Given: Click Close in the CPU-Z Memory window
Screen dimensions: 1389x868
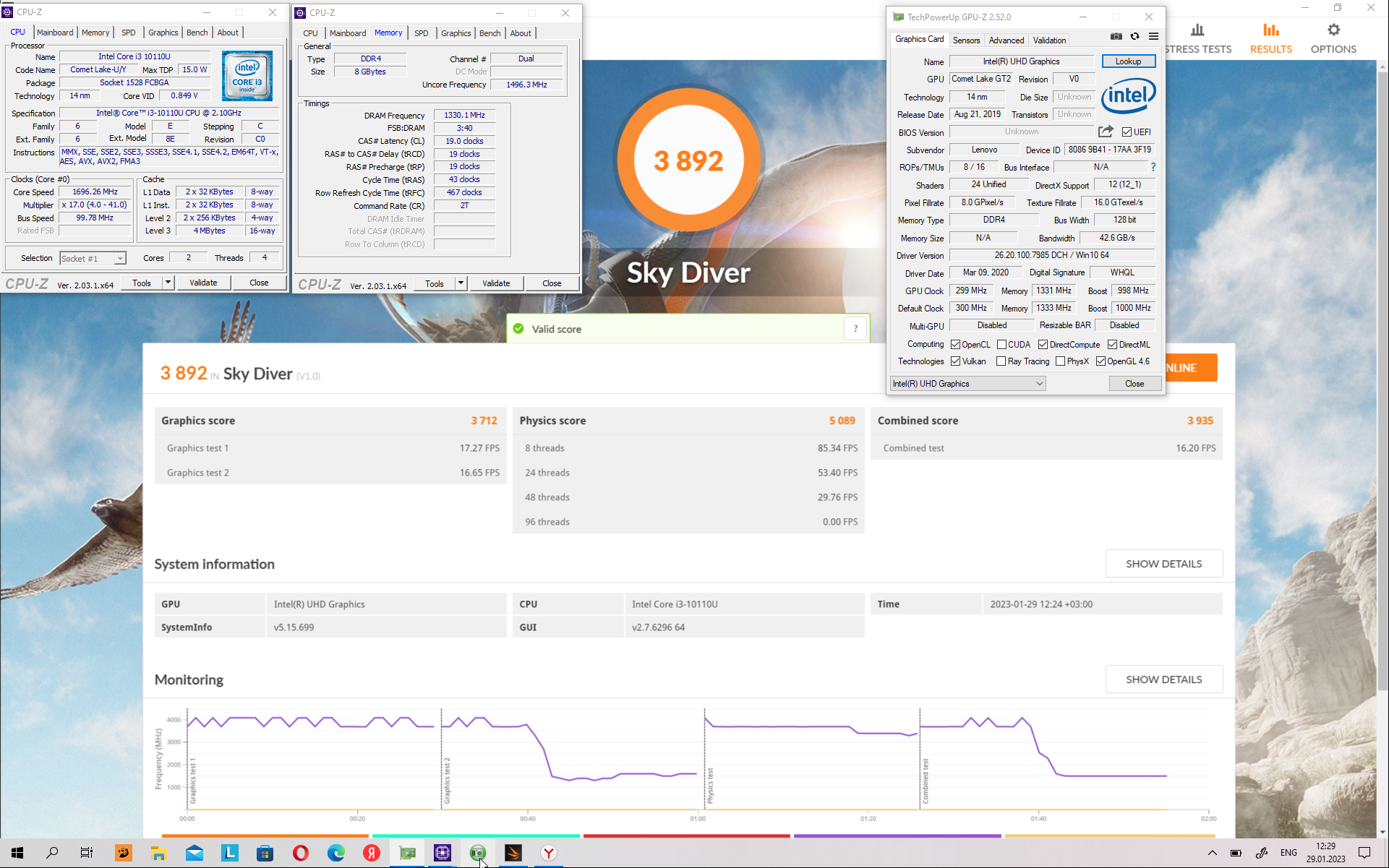Looking at the screenshot, I should [552, 283].
